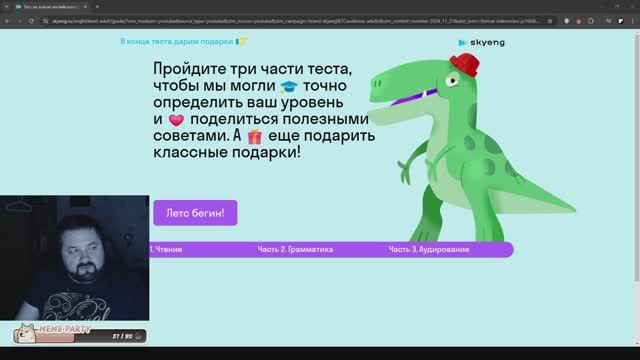Click the pink heart emoji in heading
The image size is (640, 360).
pyautogui.click(x=176, y=120)
